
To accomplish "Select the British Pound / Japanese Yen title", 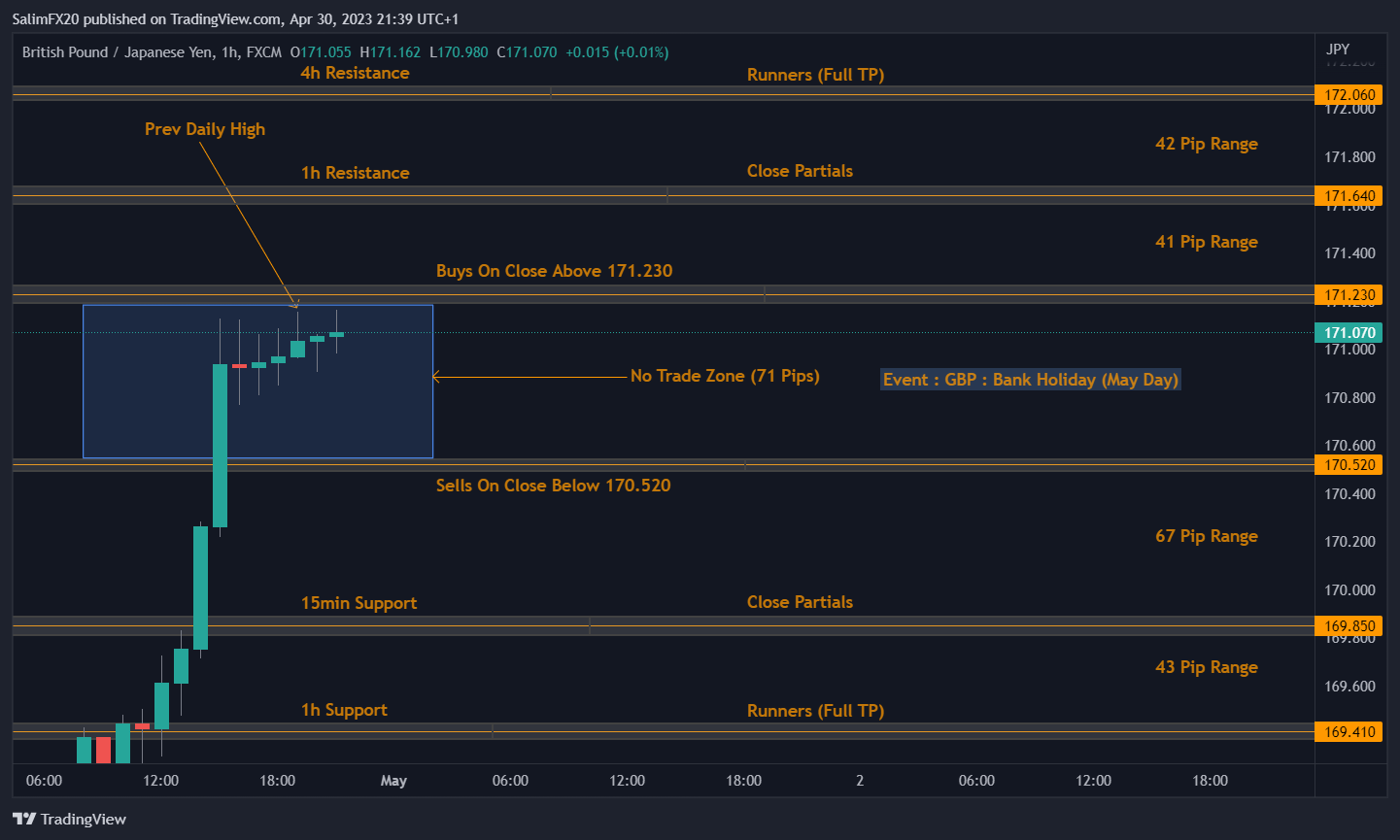I will pyautogui.click(x=118, y=52).
